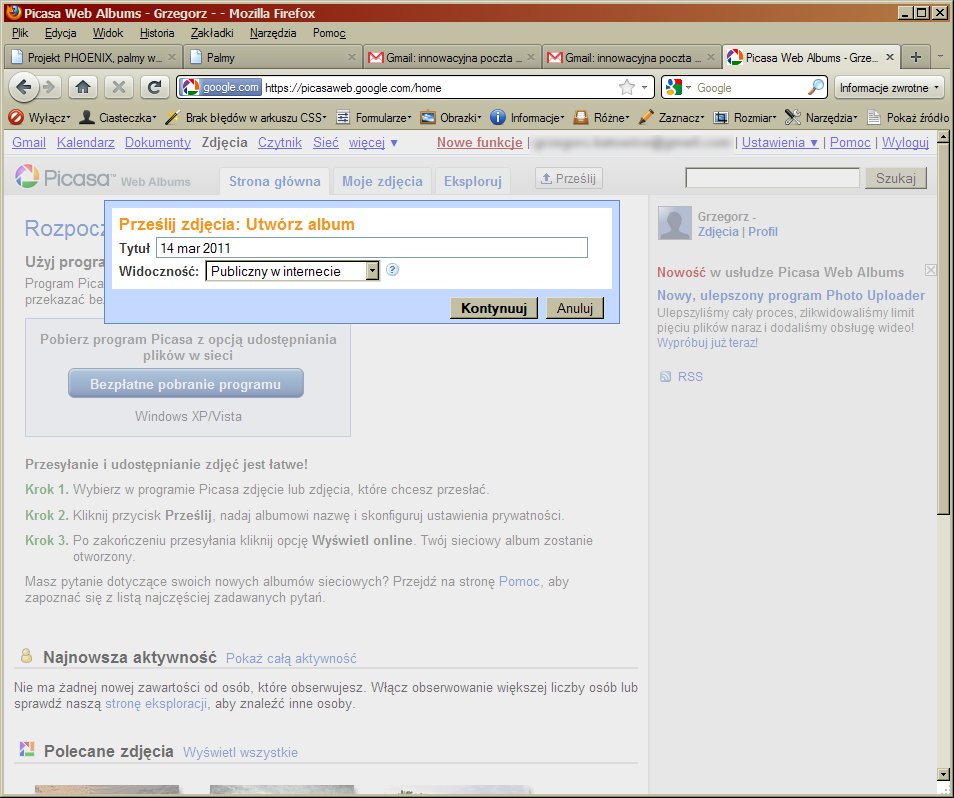This screenshot has height=798, width=954.
Task: Reload the page with refresh icon
Action: pos(155,88)
